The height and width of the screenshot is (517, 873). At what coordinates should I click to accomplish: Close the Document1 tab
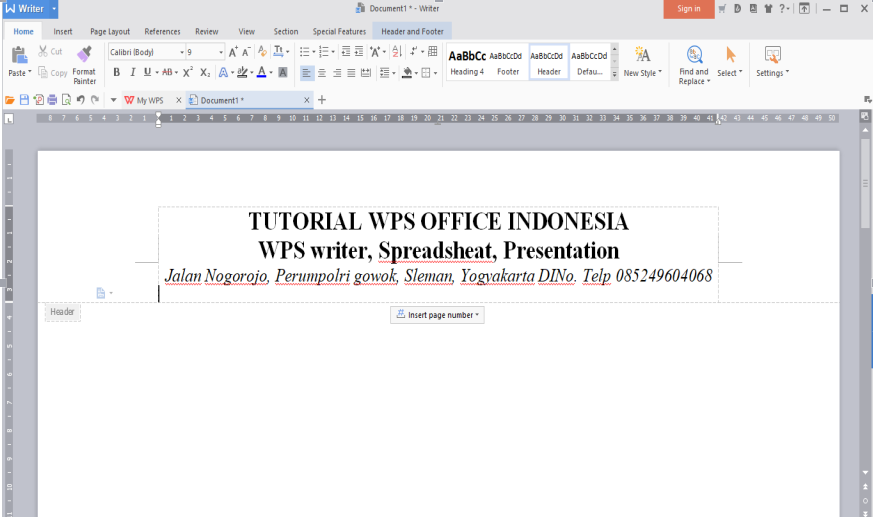click(x=306, y=100)
